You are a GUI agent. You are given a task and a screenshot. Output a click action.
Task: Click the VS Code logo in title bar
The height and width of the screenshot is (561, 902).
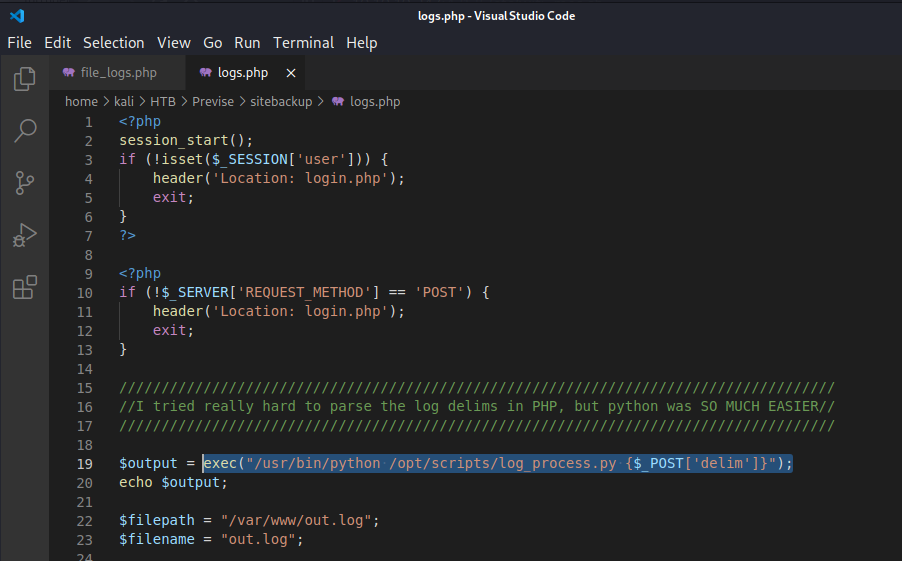[16, 16]
